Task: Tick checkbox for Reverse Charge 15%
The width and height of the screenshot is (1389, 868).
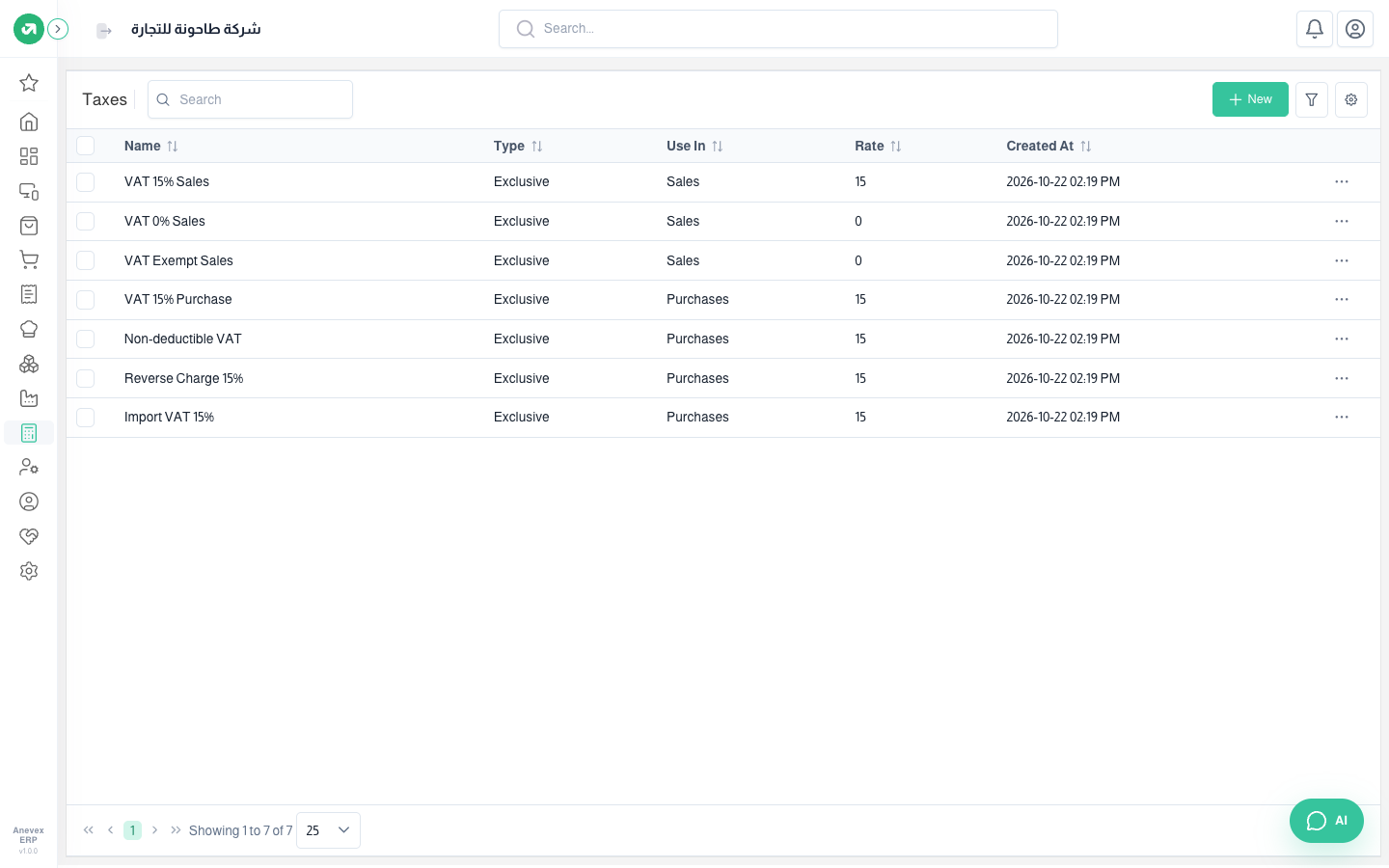Action: click(x=86, y=378)
